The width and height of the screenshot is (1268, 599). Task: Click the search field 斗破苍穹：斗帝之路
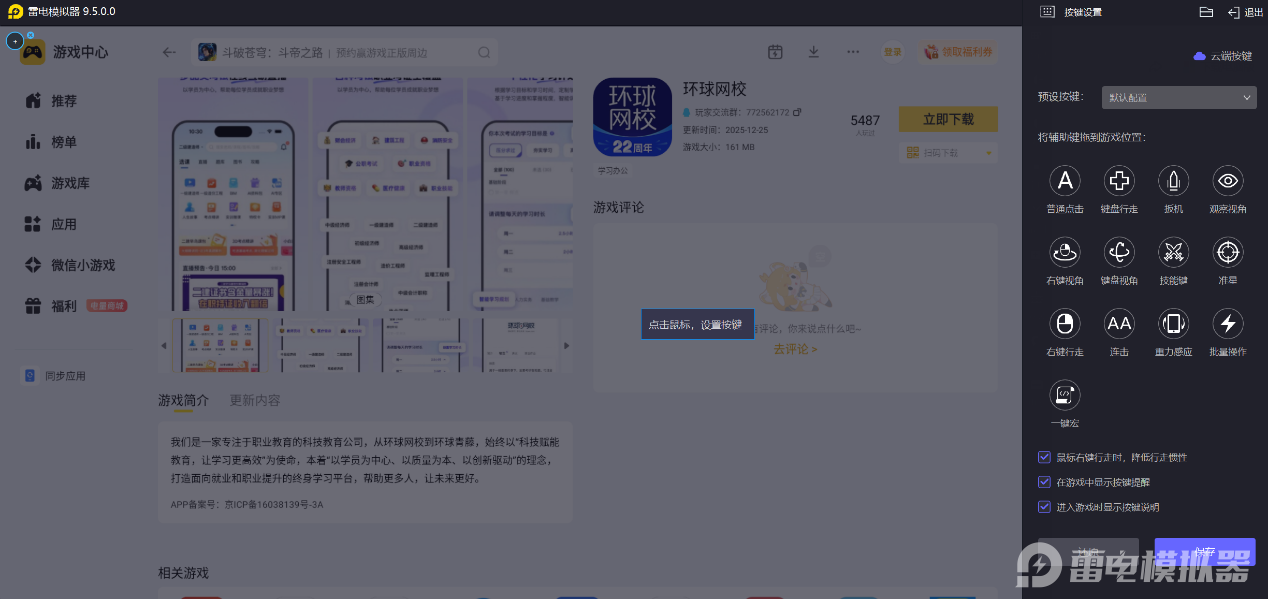click(x=345, y=53)
